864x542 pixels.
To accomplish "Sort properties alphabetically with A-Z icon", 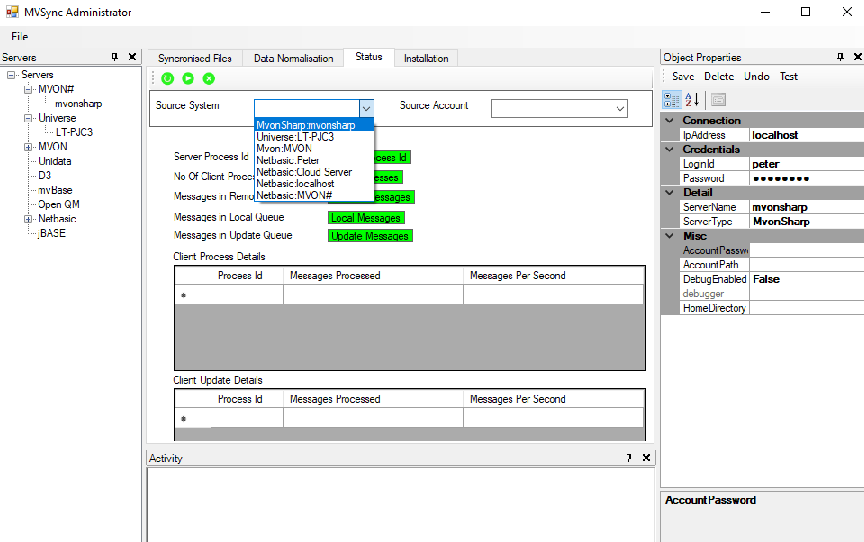I will 692,100.
